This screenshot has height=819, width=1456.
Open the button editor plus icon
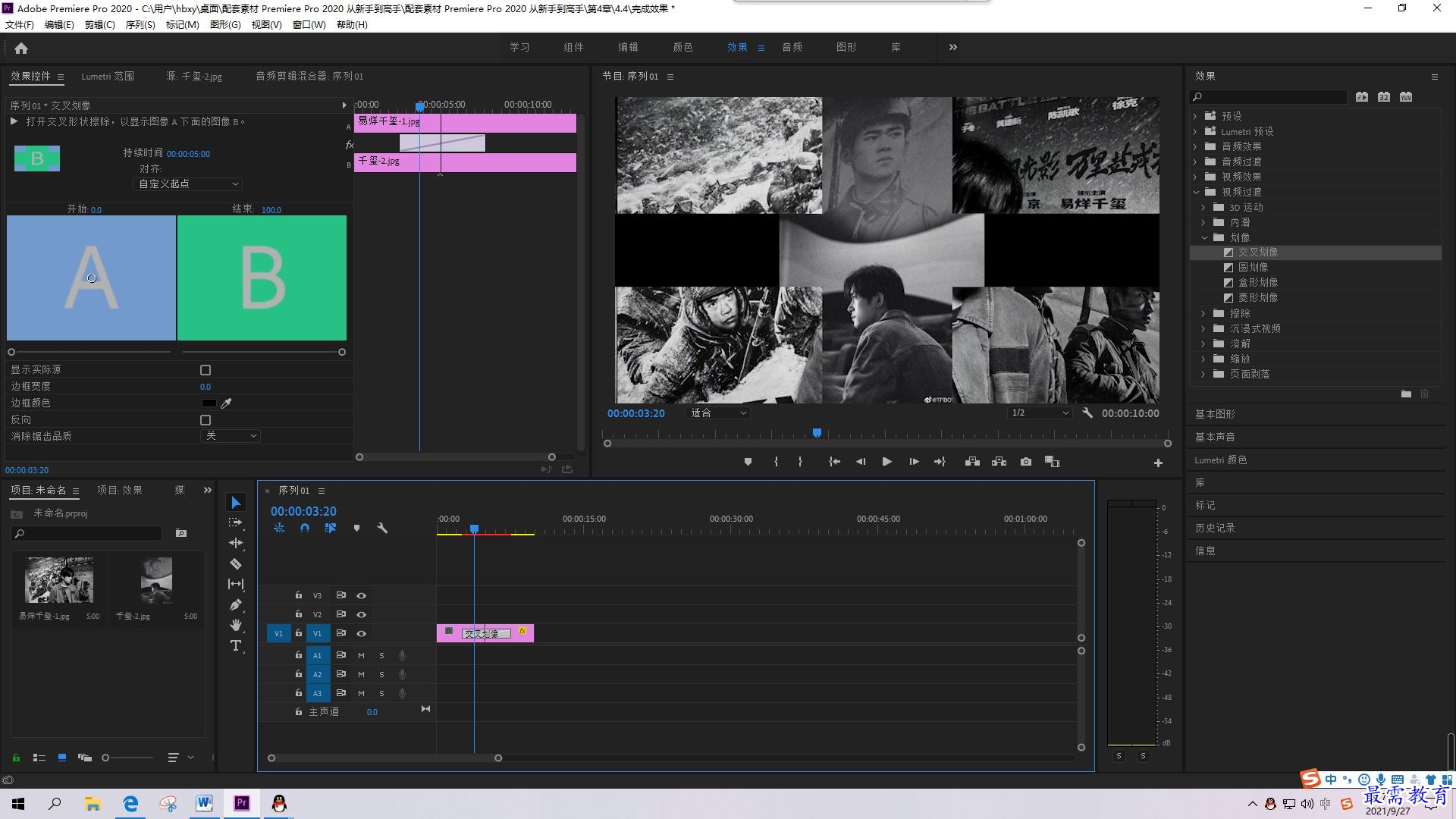(x=1158, y=463)
